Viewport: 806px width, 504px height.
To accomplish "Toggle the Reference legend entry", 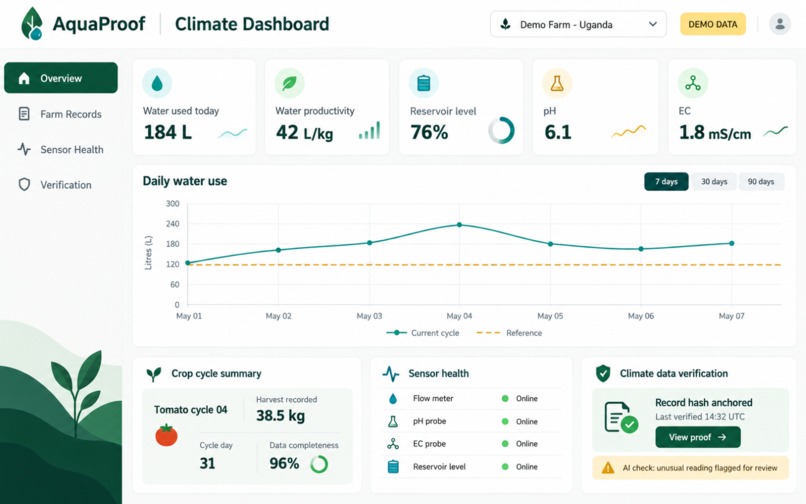I will 509,333.
